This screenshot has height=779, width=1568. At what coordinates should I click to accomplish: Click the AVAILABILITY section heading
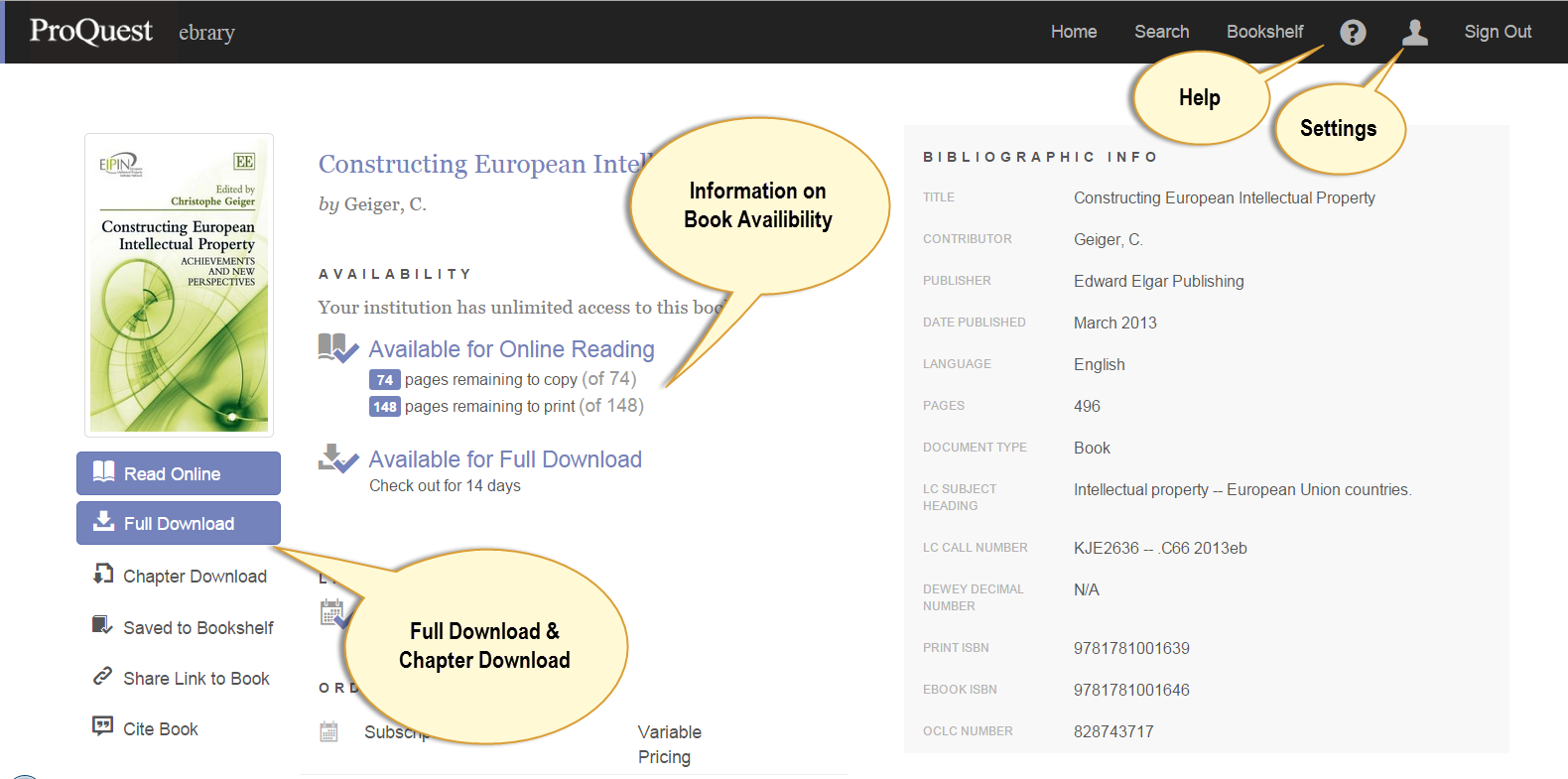click(x=395, y=274)
